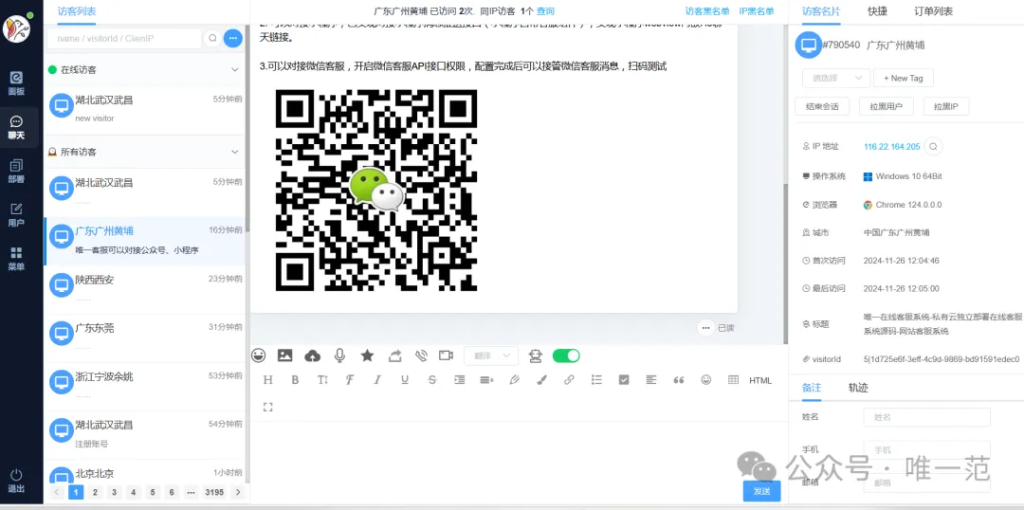
Task: Select visitor 浙江宁波余姚 in the list
Action: coord(145,386)
